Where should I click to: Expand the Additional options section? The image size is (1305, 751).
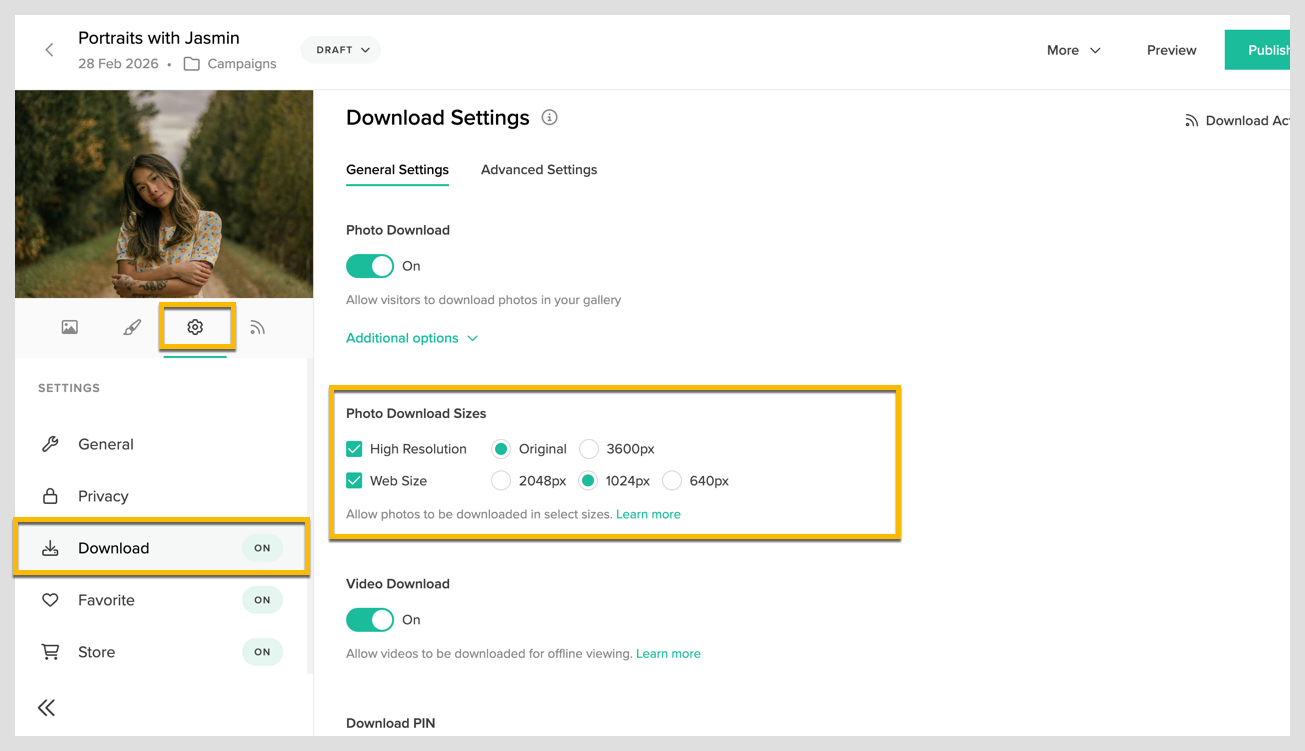[412, 338]
